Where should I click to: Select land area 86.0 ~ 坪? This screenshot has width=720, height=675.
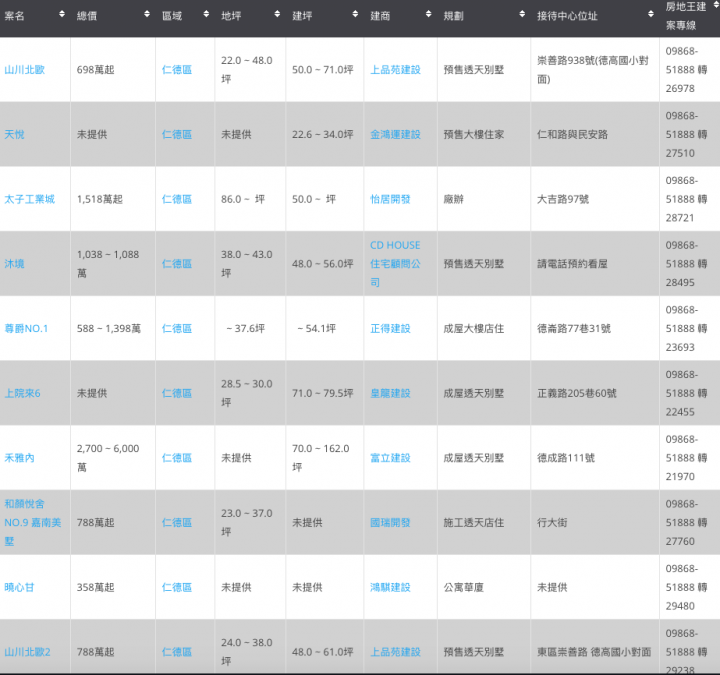click(243, 199)
